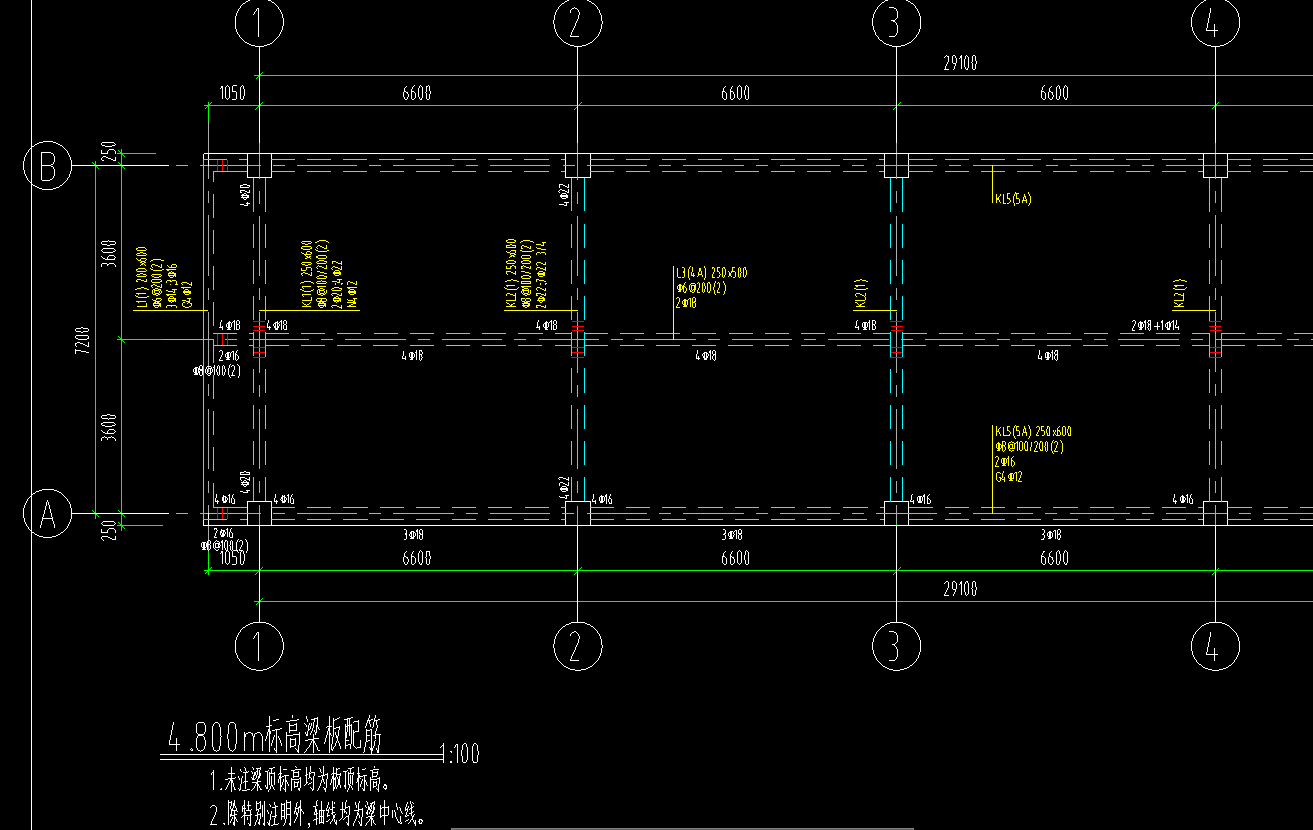Click the 250 dimension text below axis A

click(x=109, y=530)
